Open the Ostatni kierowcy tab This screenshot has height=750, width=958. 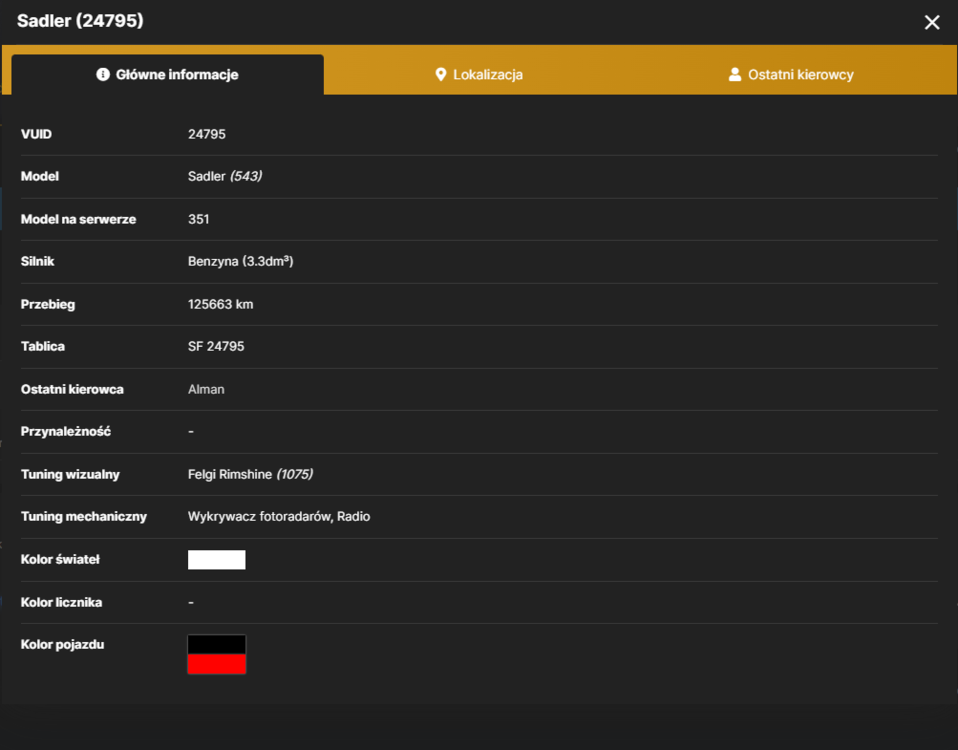click(791, 75)
